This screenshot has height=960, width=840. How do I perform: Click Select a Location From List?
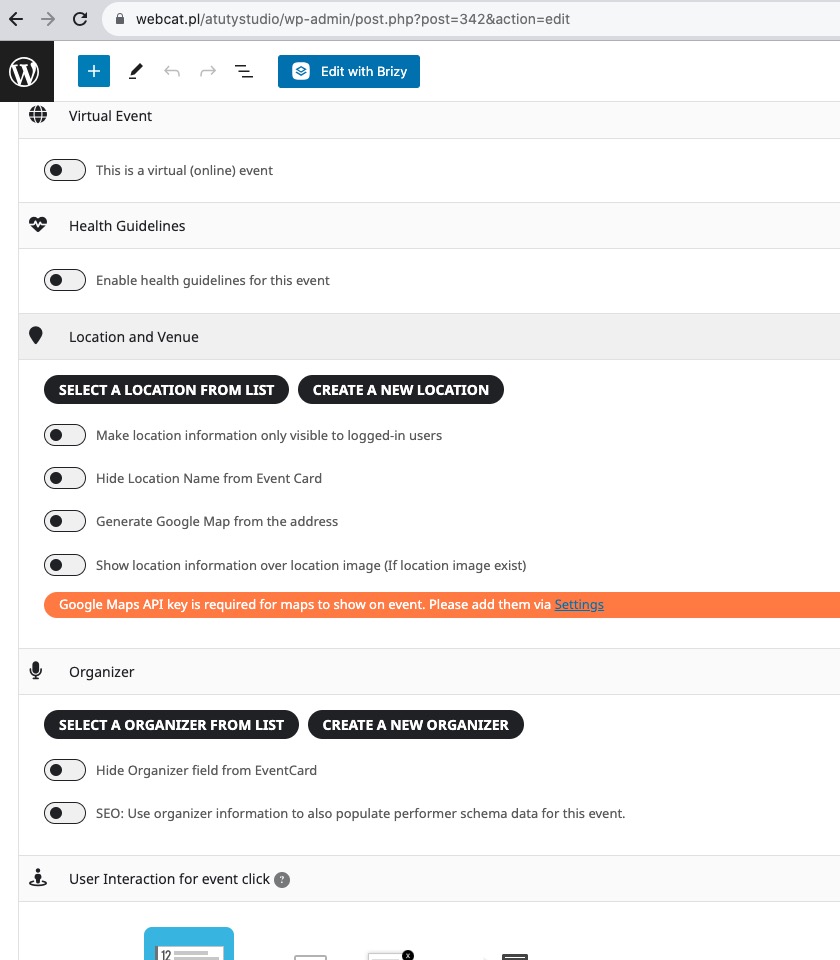coord(167,390)
